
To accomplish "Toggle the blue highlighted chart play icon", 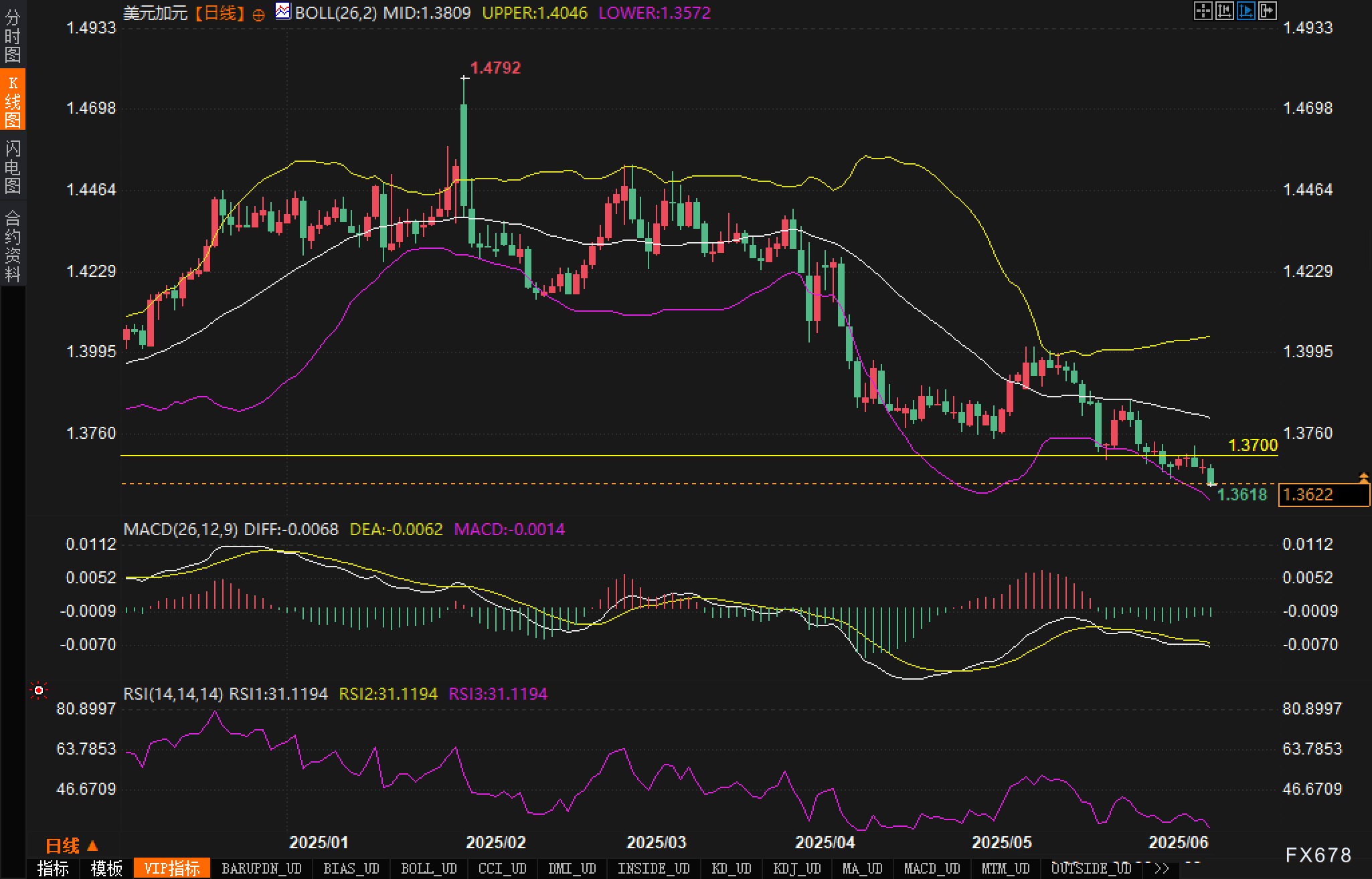I will (x=1246, y=11).
